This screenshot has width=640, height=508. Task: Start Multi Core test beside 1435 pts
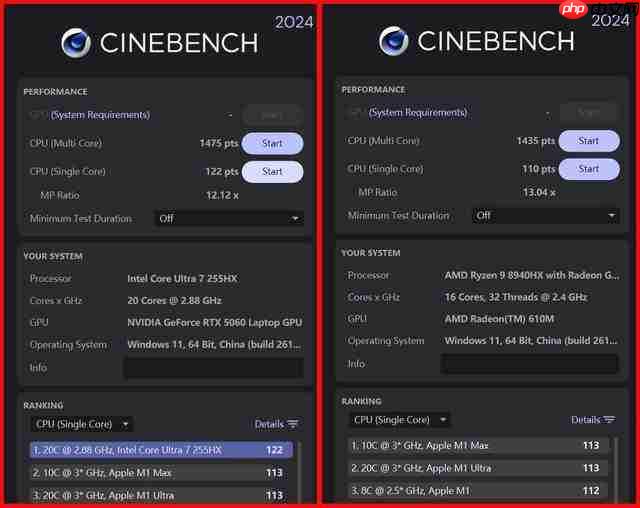tap(588, 141)
